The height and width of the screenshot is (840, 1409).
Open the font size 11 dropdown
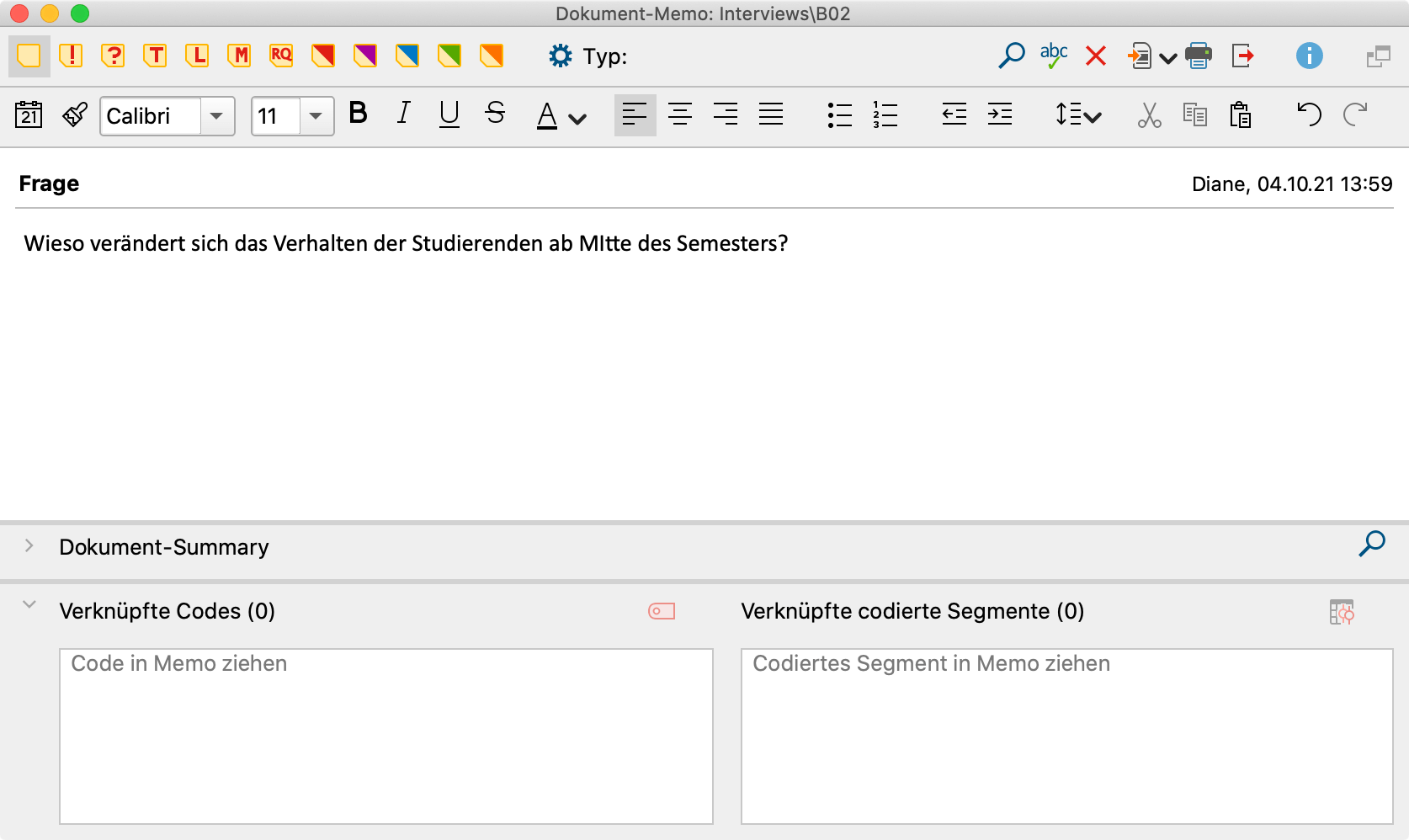click(316, 116)
